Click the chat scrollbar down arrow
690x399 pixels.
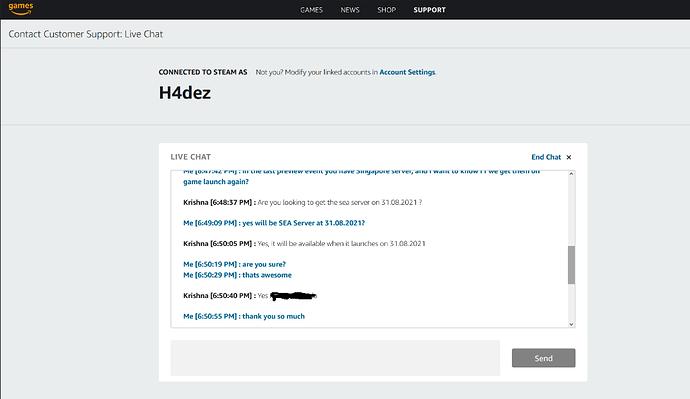571,324
